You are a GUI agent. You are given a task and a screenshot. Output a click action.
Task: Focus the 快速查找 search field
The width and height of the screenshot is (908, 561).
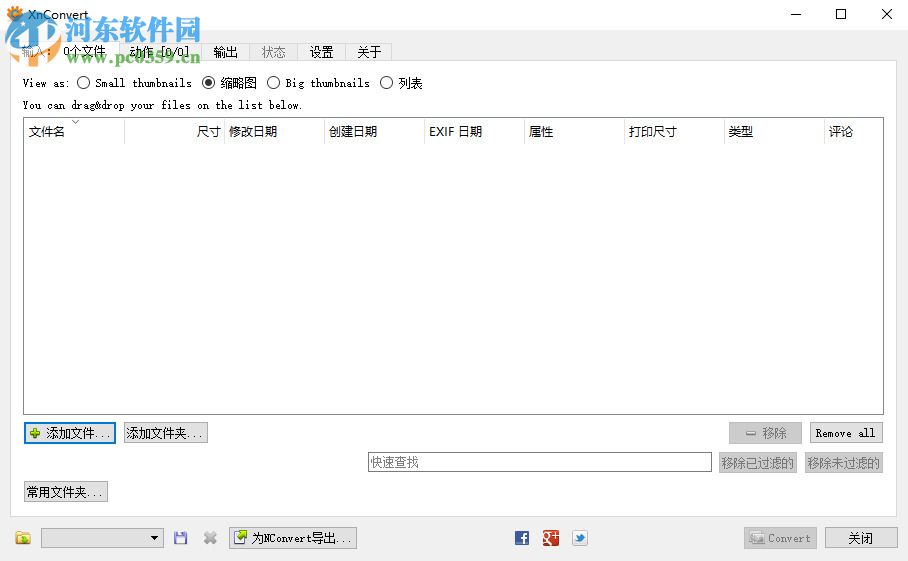[540, 462]
